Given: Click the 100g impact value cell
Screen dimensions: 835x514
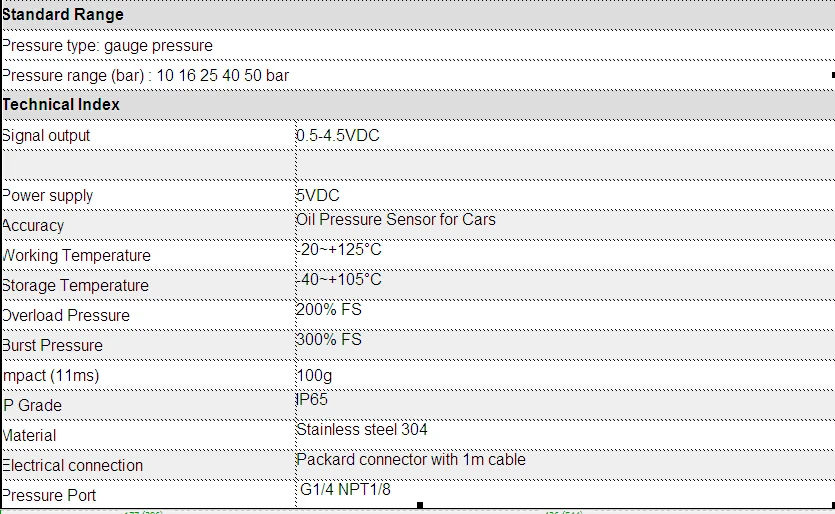Looking at the screenshot, I should [x=316, y=375].
